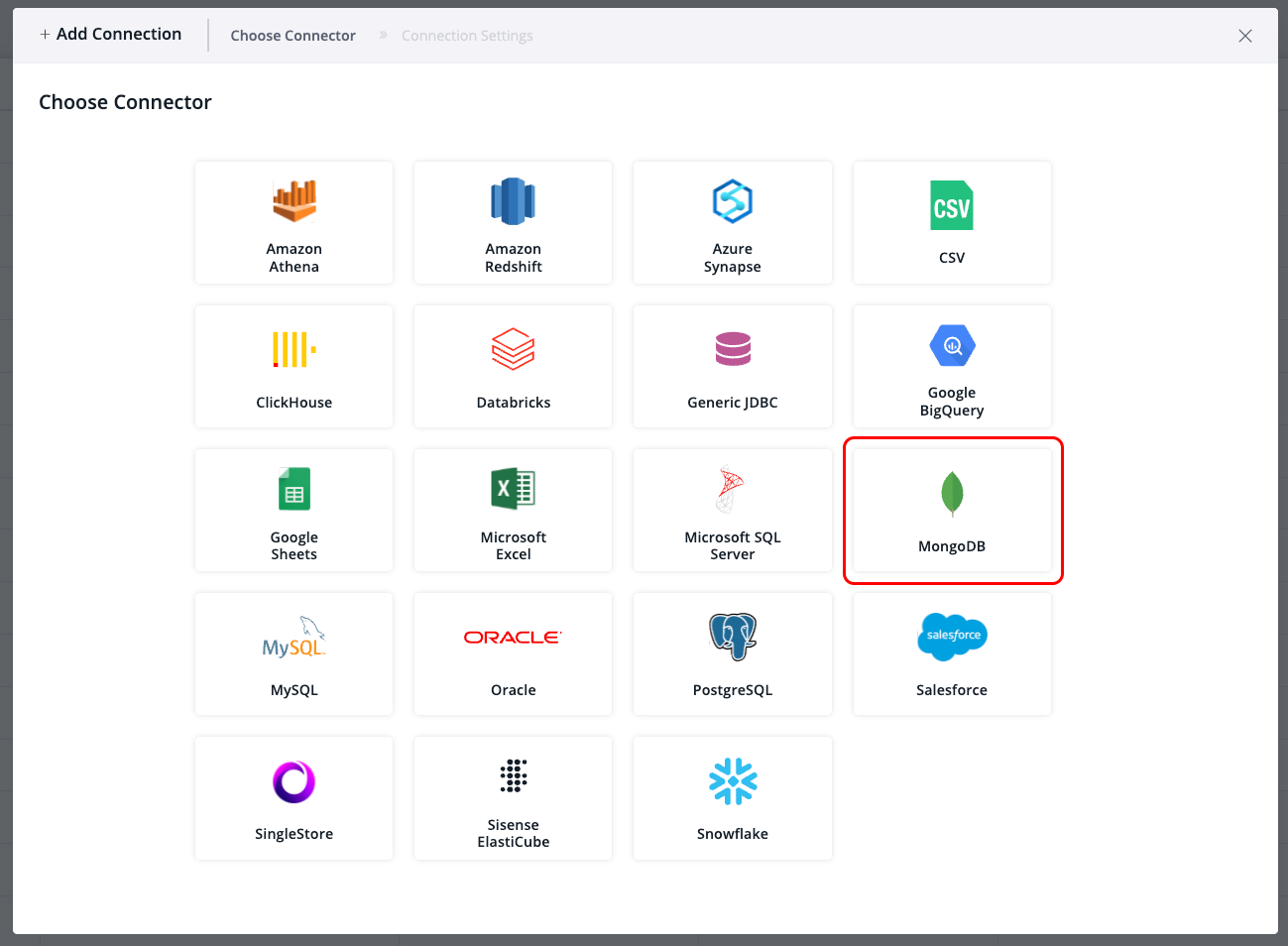This screenshot has height=946, width=1288.
Task: Go to the Choose Connector step
Action: [x=293, y=36]
